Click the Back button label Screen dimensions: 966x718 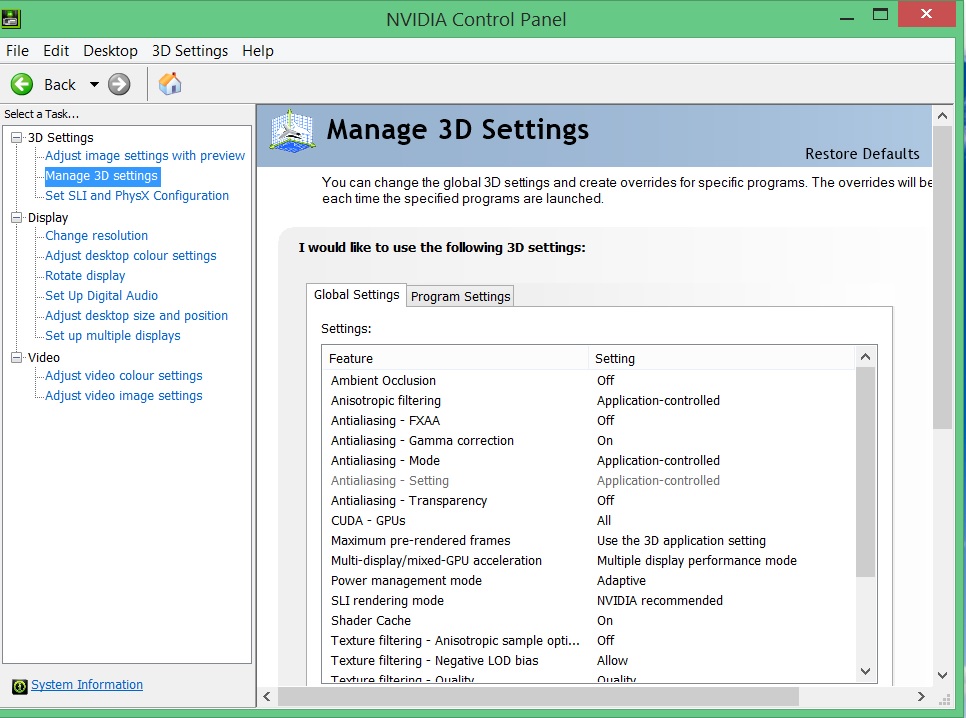60,84
